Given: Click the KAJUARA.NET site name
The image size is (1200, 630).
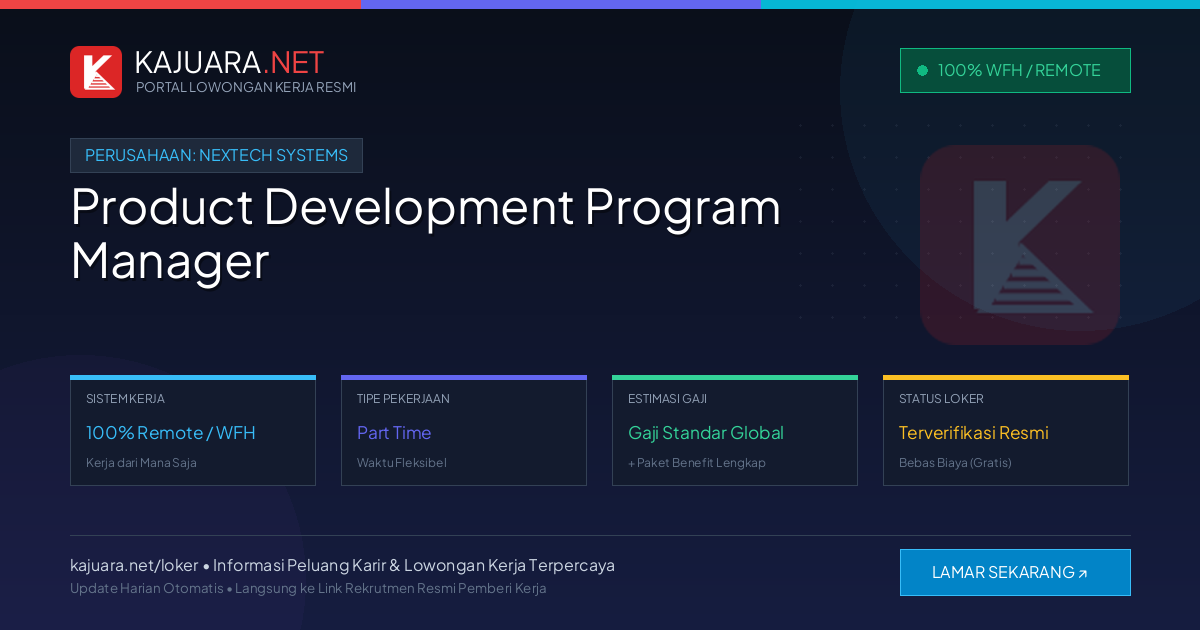Looking at the screenshot, I should coord(229,62).
